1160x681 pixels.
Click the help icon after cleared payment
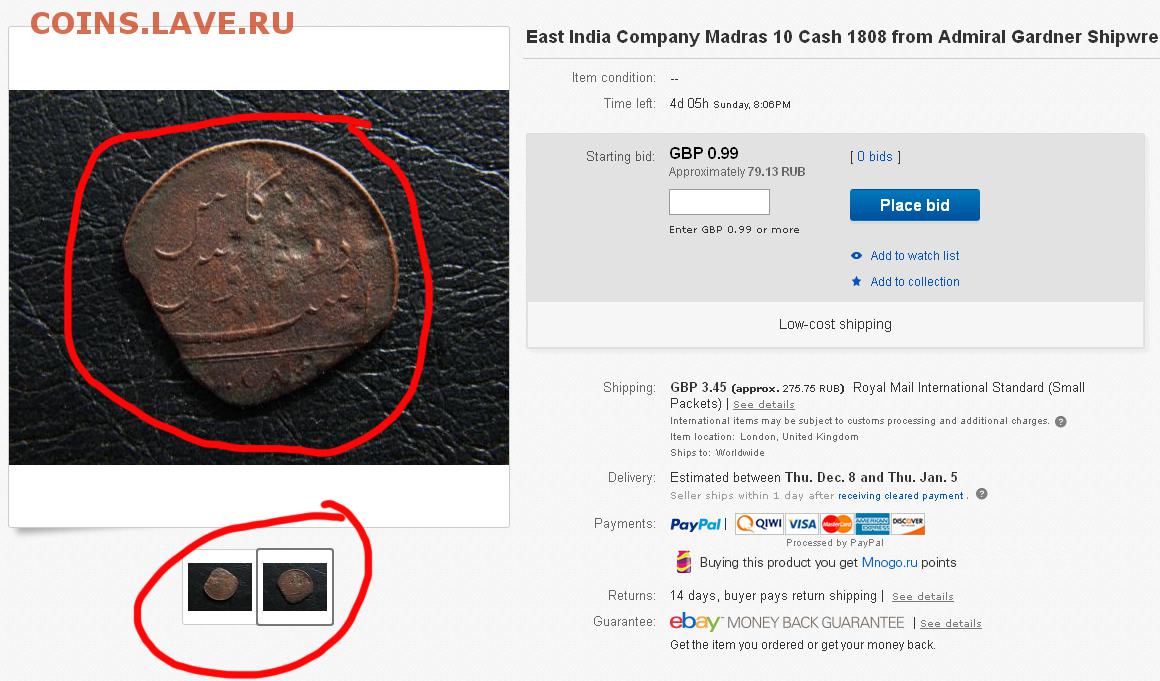pyautogui.click(x=982, y=494)
